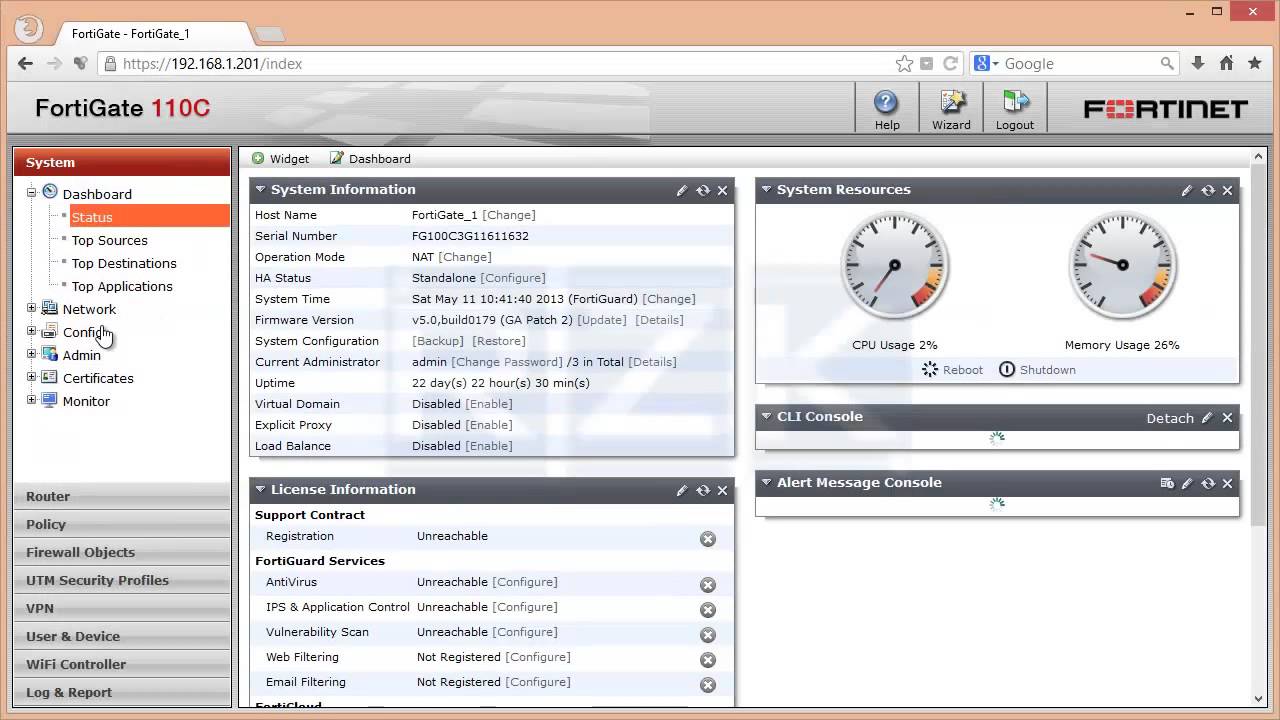Open the VPN menu section
1280x720 pixels.
pyautogui.click(x=122, y=608)
